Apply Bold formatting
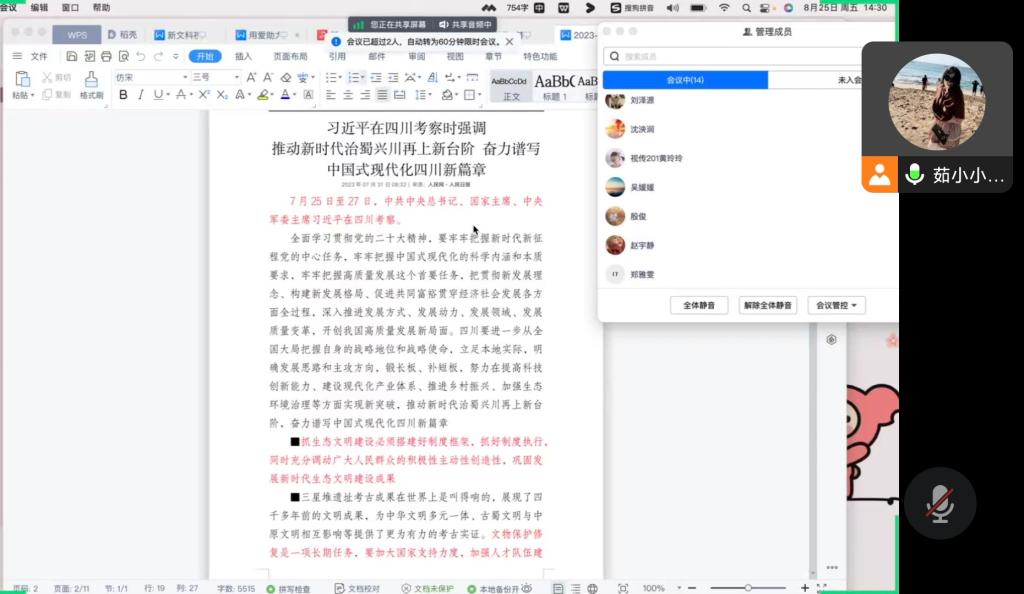The image size is (1024, 594). pos(123,95)
